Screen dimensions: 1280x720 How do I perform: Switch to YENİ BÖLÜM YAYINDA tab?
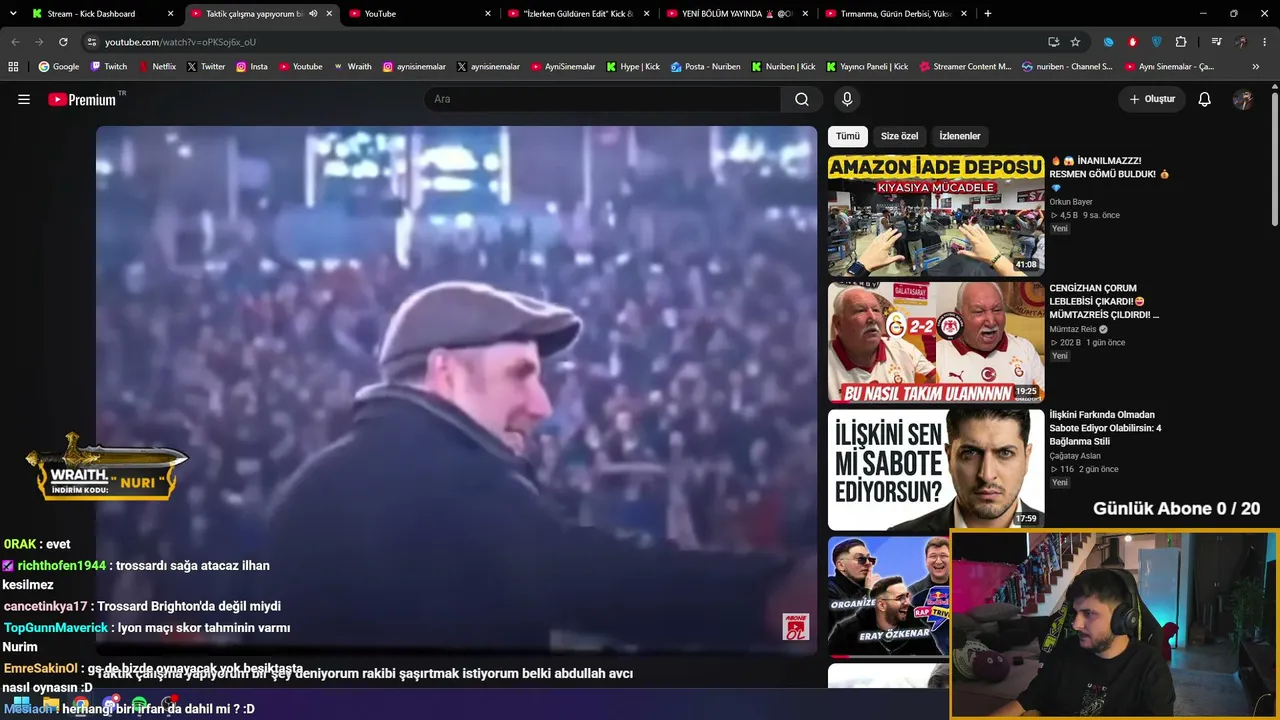coord(736,14)
